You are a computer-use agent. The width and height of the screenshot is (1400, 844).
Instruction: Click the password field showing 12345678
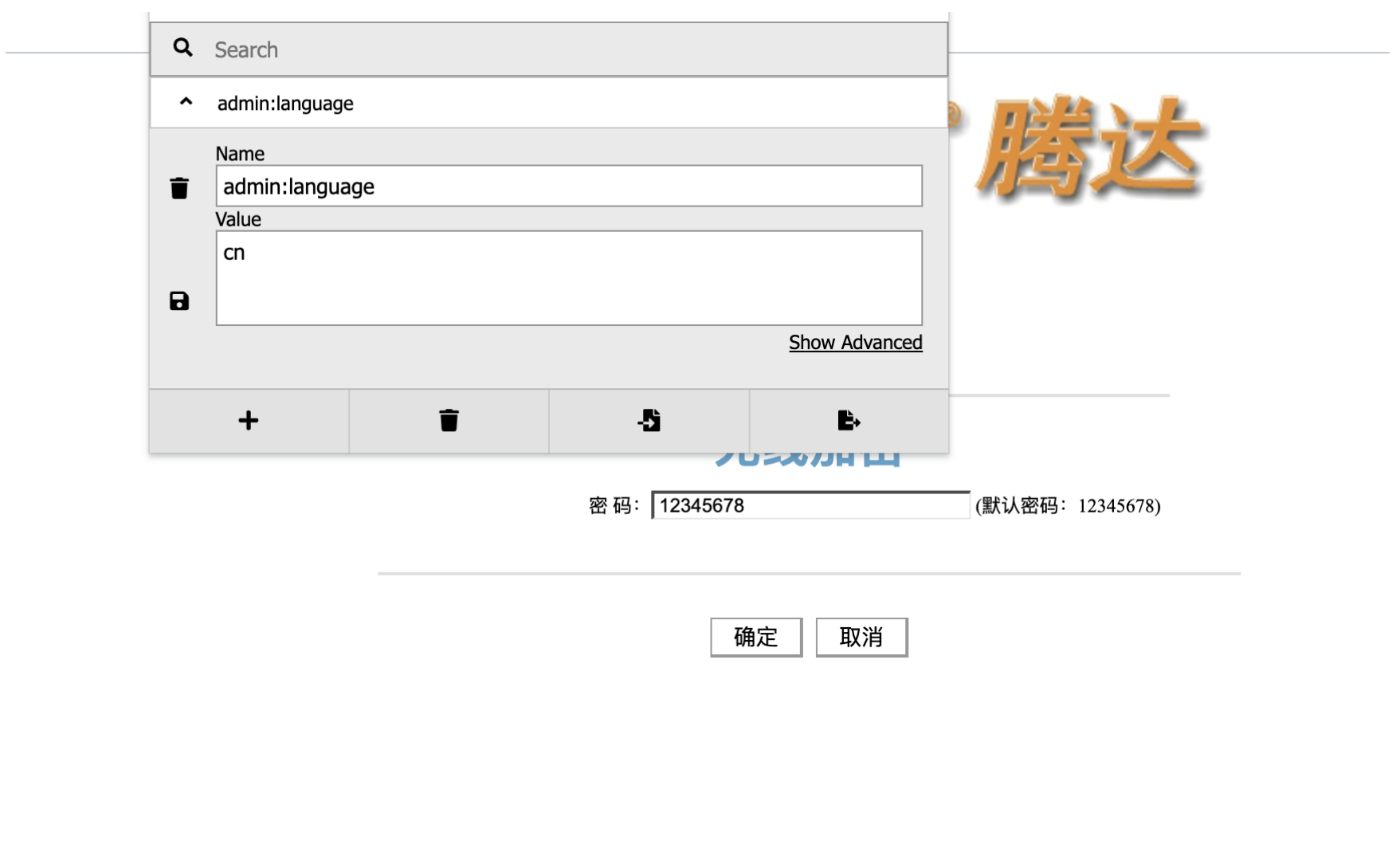coord(810,506)
